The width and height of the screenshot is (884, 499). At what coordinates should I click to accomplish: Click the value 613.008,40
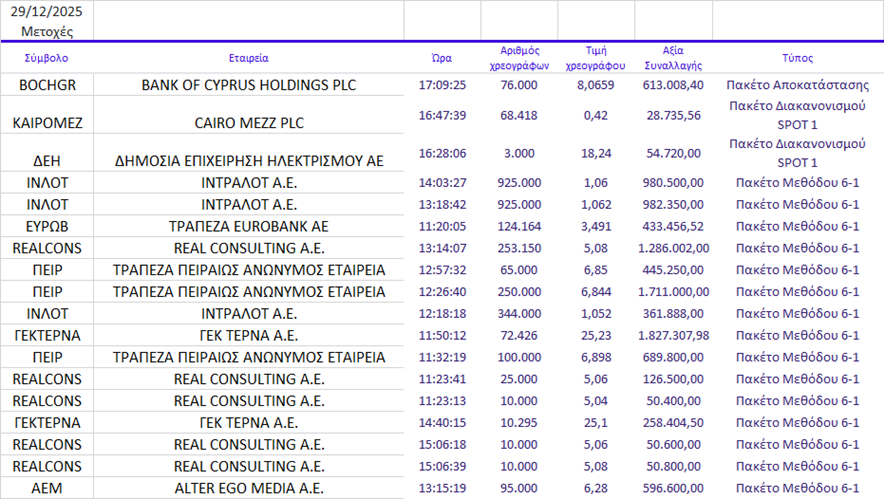673,85
